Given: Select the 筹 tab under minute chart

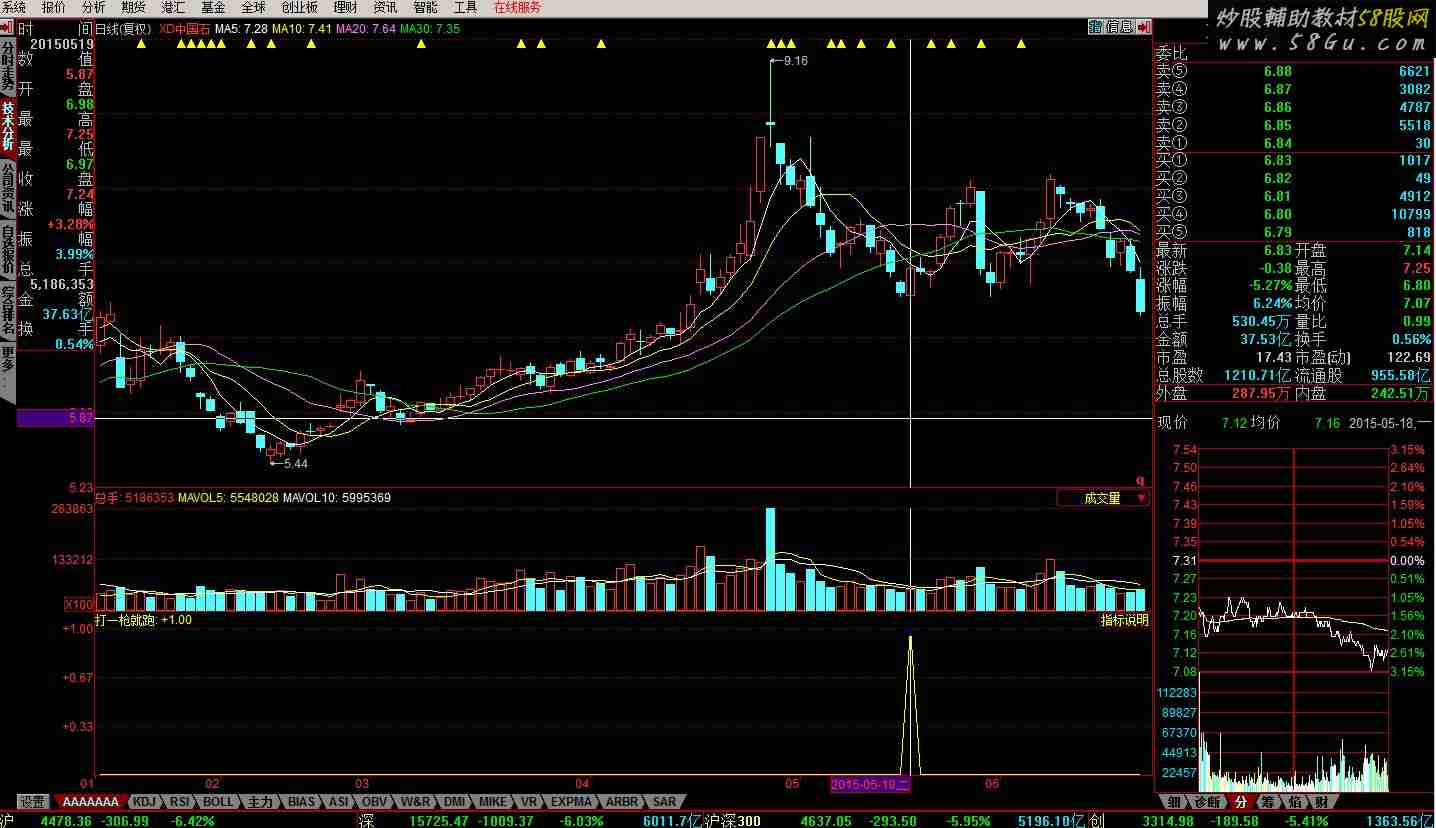Looking at the screenshot, I should coord(1267,801).
